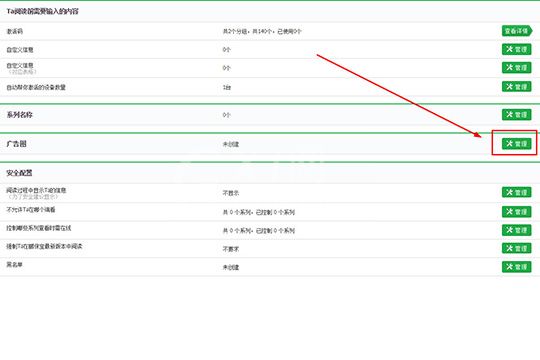Image resolution: width=540 pixels, height=360 pixels.
Task: Select the 黑名单 row label
Action: pyautogui.click(x=14, y=265)
